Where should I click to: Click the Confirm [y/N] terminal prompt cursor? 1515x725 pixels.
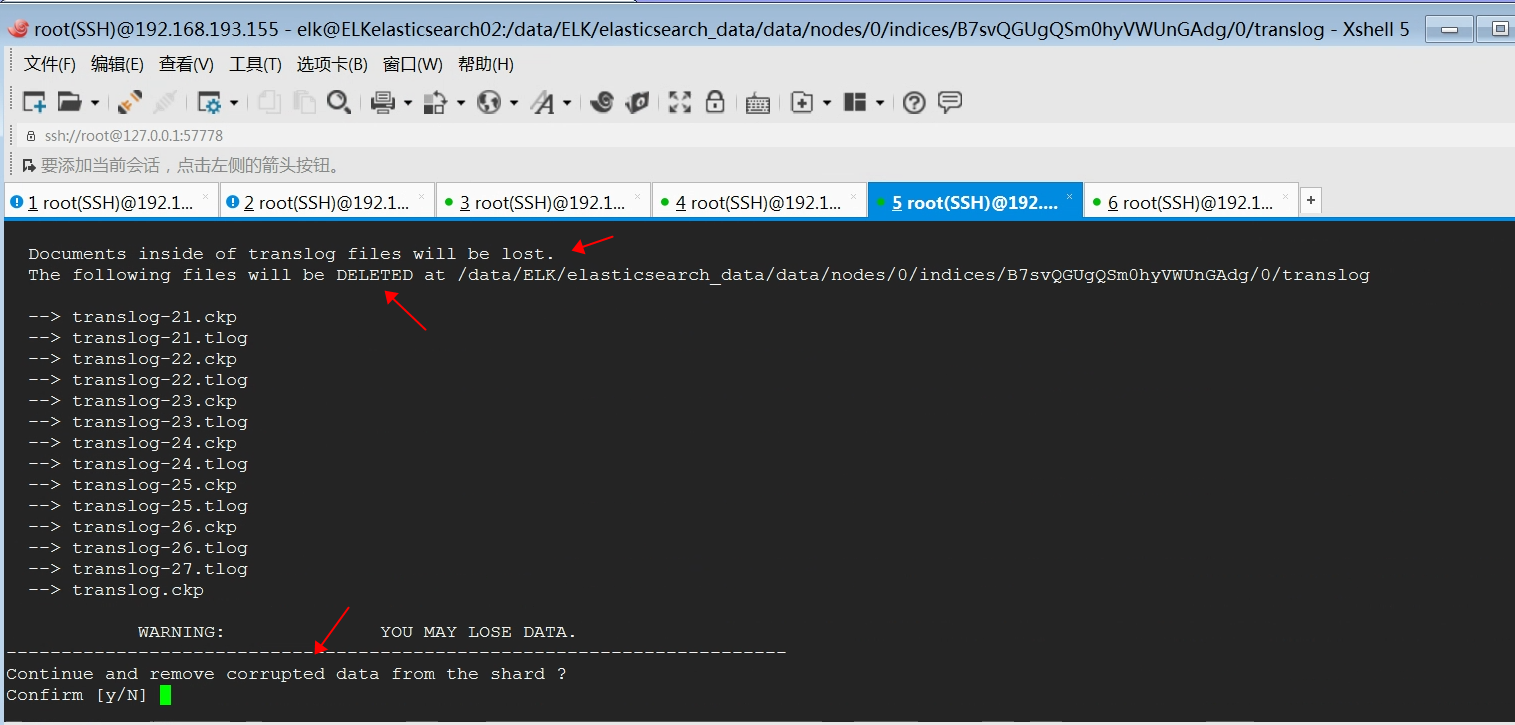[165, 695]
